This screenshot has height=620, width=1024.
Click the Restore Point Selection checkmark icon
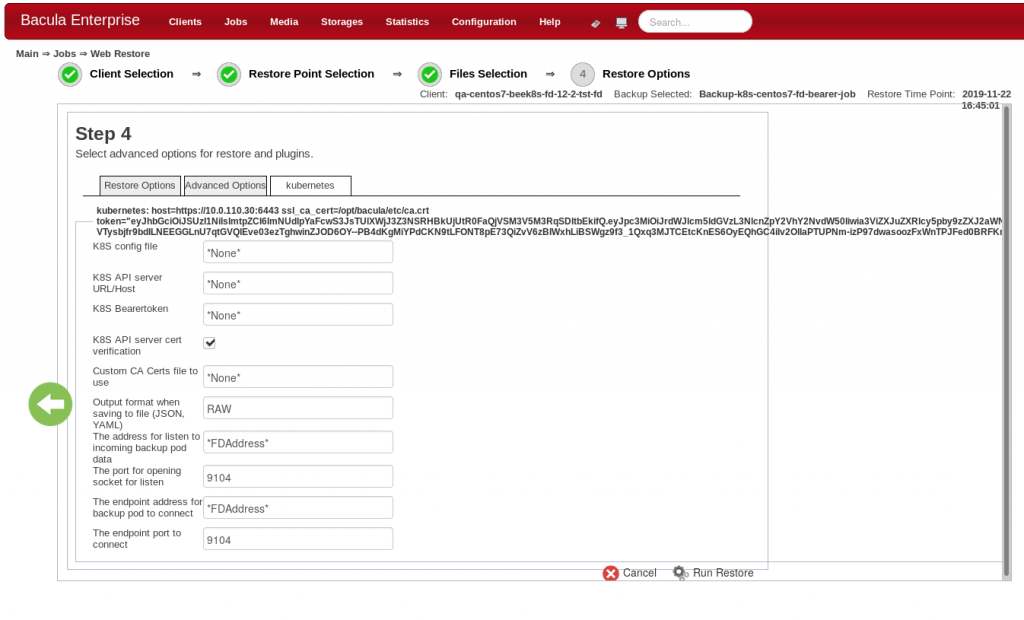pyautogui.click(x=229, y=74)
